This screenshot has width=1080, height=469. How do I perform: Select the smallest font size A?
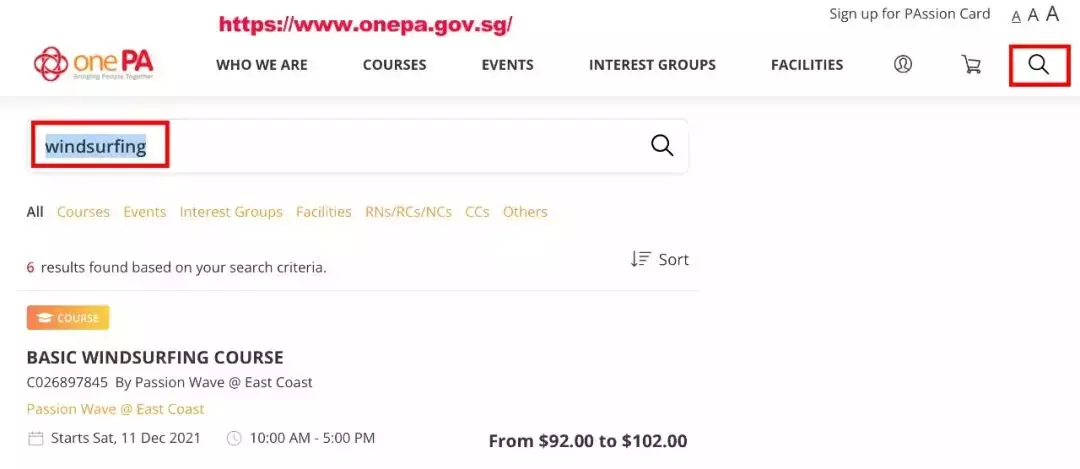(x=1016, y=16)
